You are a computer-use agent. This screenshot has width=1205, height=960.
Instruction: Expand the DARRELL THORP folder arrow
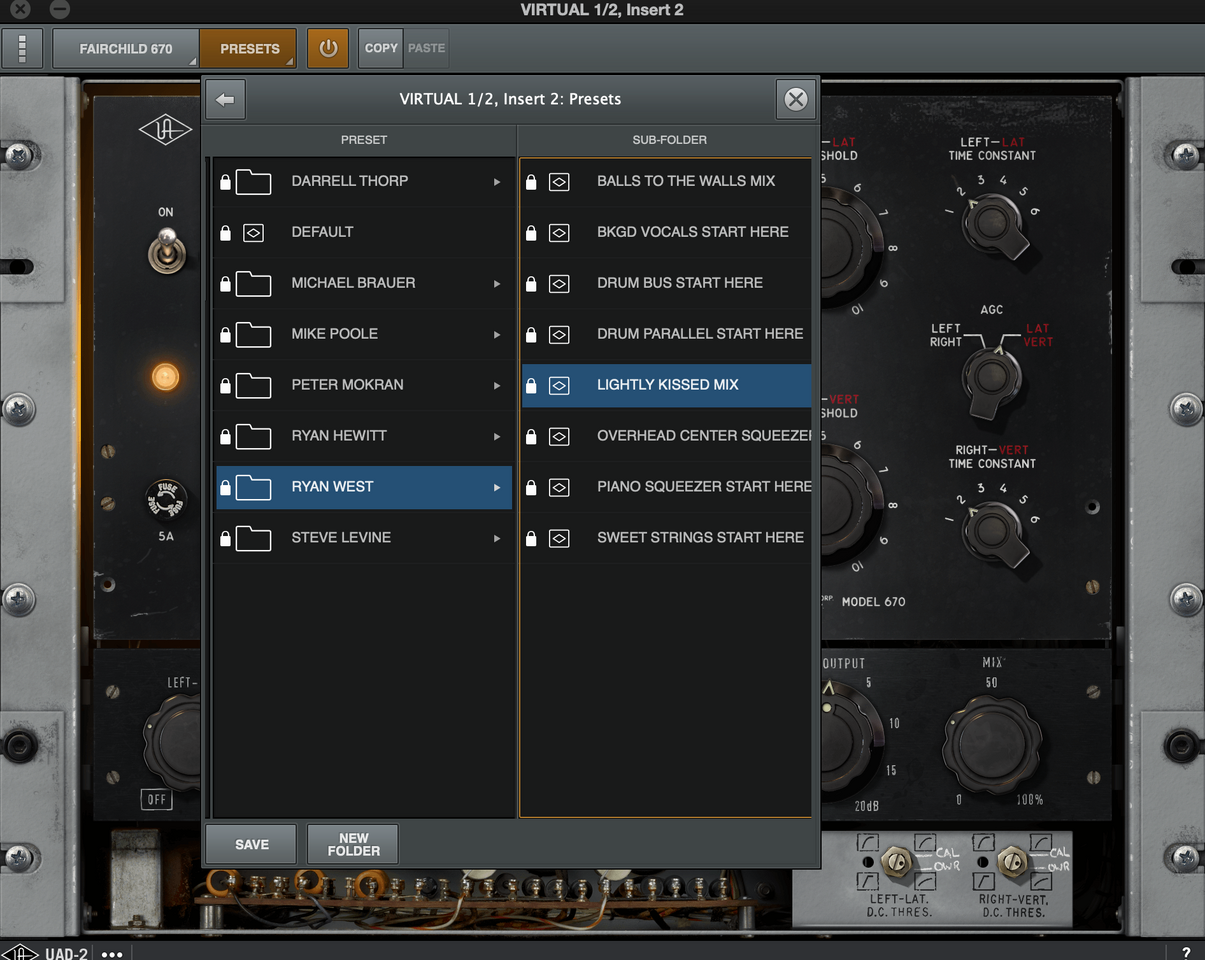(497, 182)
